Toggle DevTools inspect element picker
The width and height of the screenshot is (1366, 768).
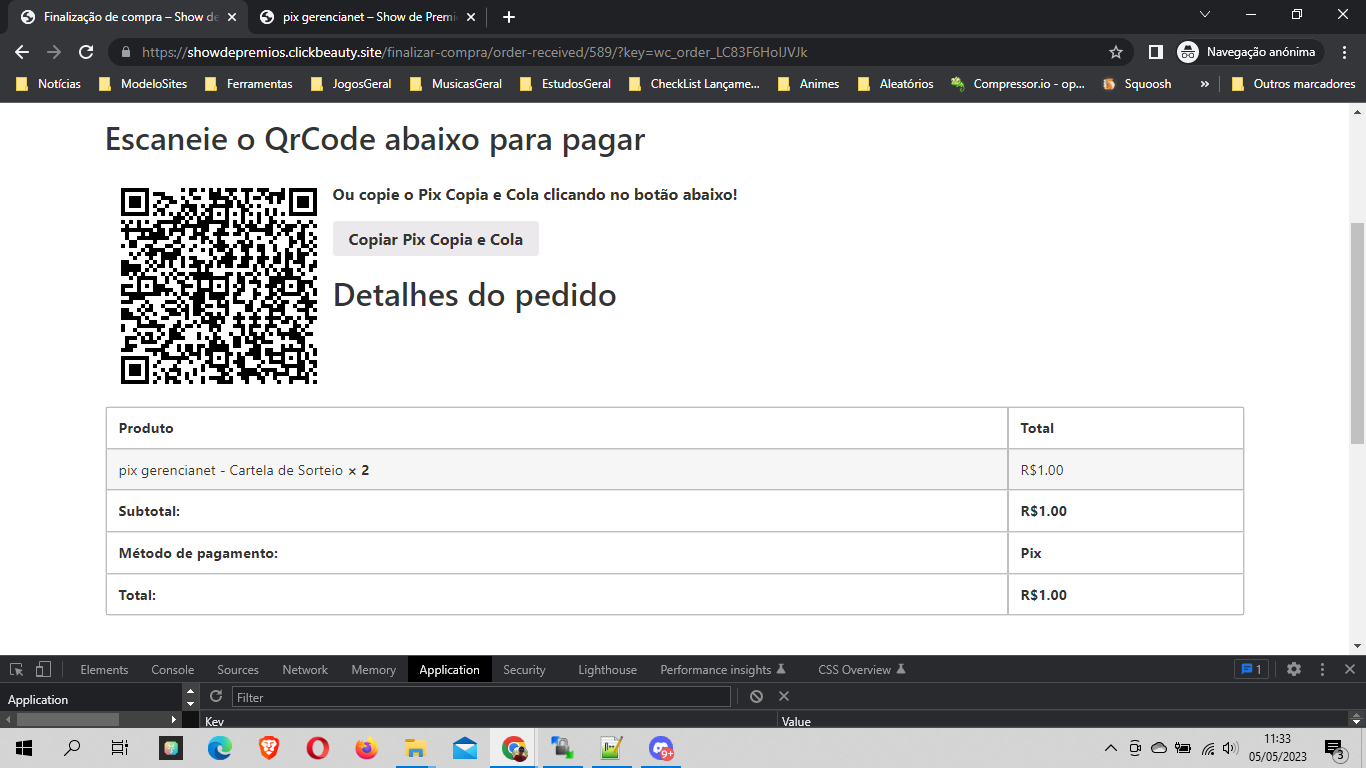click(17, 669)
